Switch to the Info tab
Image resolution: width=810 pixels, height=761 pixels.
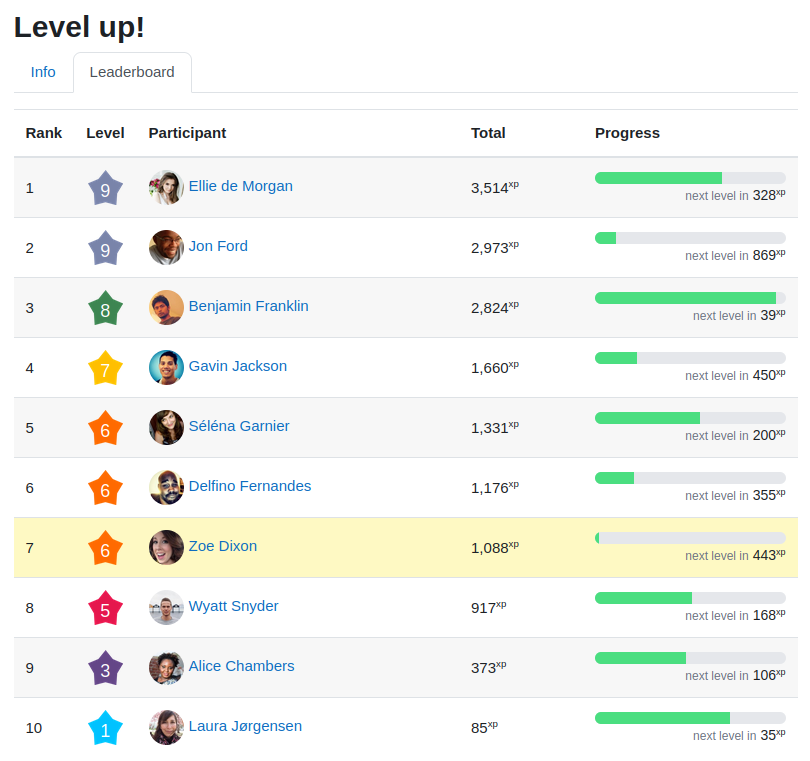pos(43,72)
